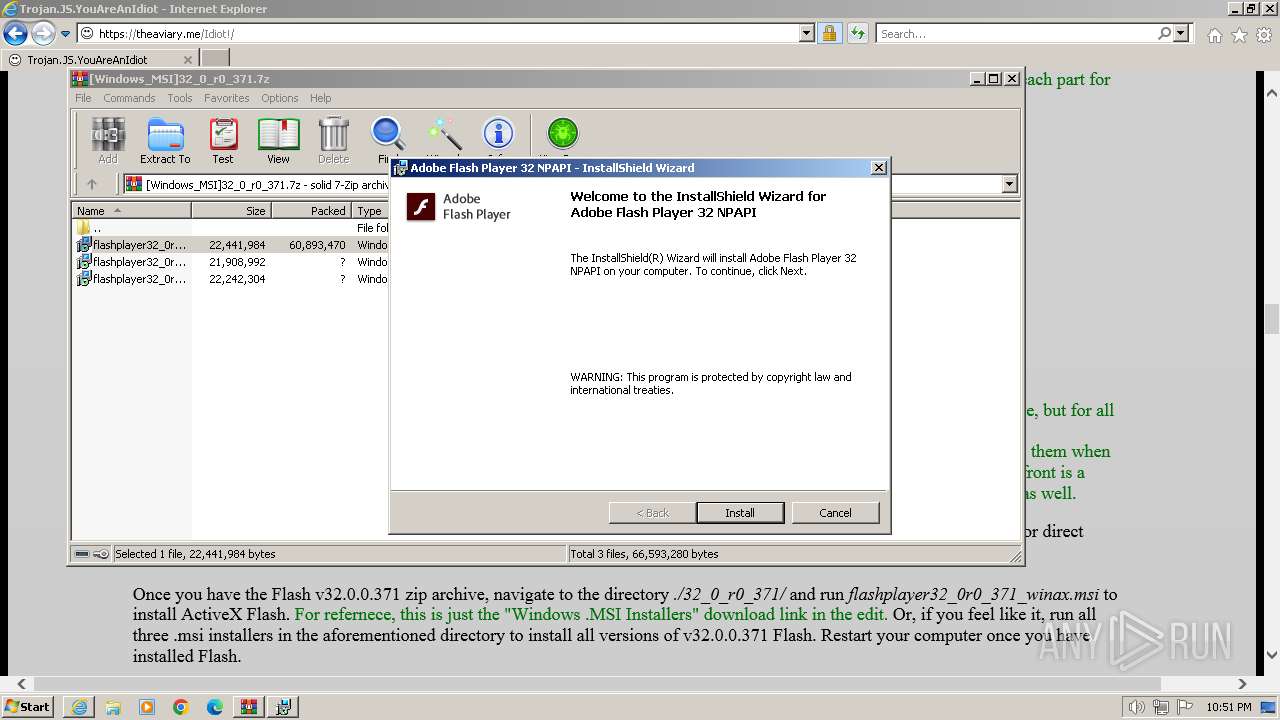This screenshot has width=1280, height=720.
Task: Click the IE Back button
Action: coord(15,33)
